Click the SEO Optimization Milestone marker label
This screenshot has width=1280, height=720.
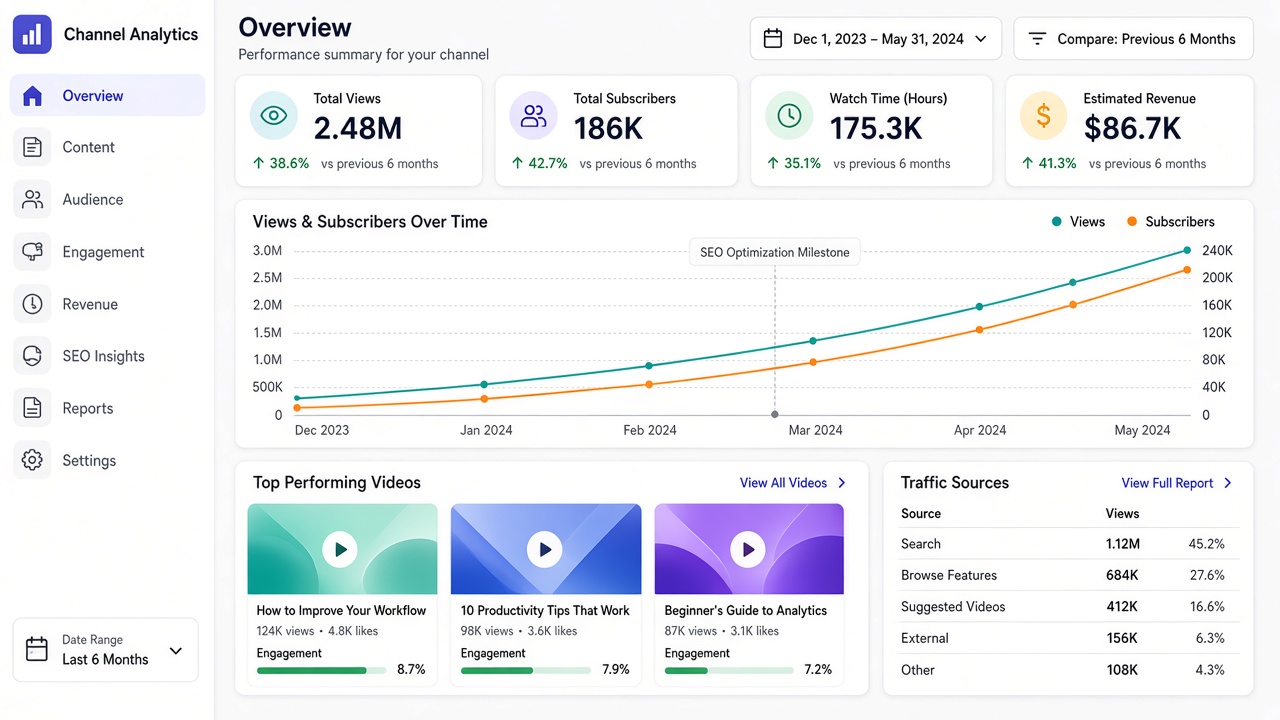coord(775,252)
